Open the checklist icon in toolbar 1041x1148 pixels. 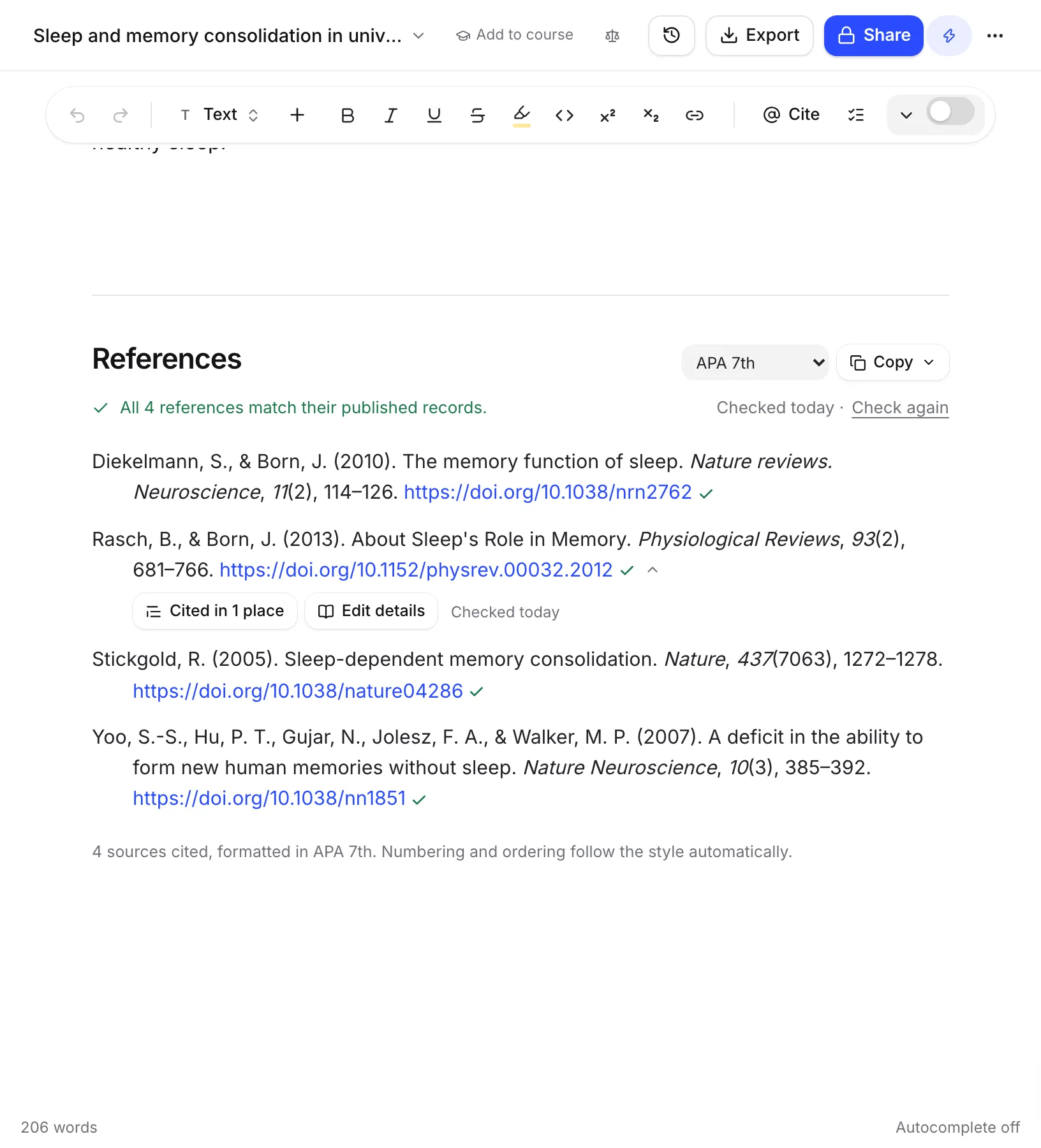[x=856, y=115]
